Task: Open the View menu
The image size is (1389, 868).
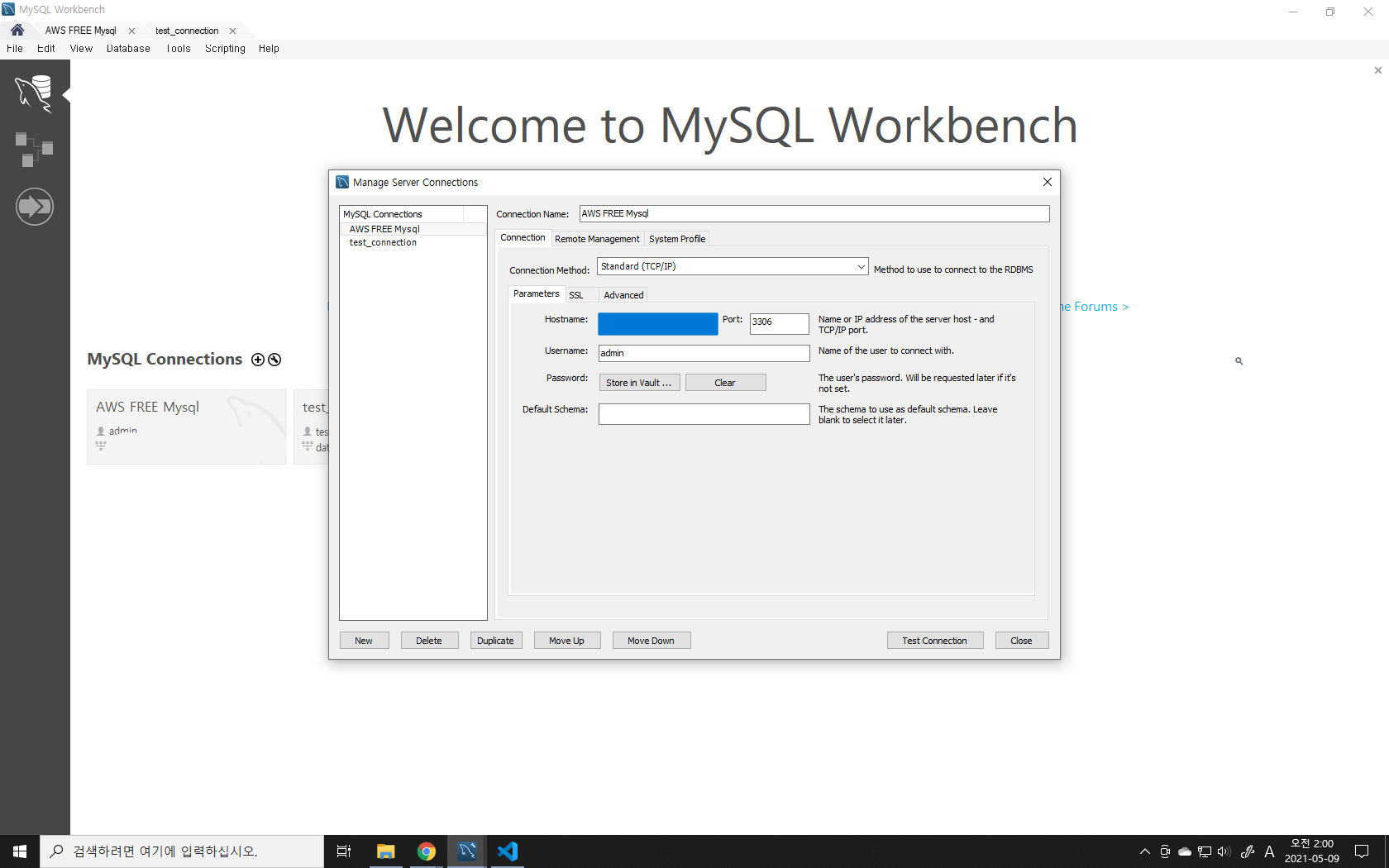Action: (81, 49)
